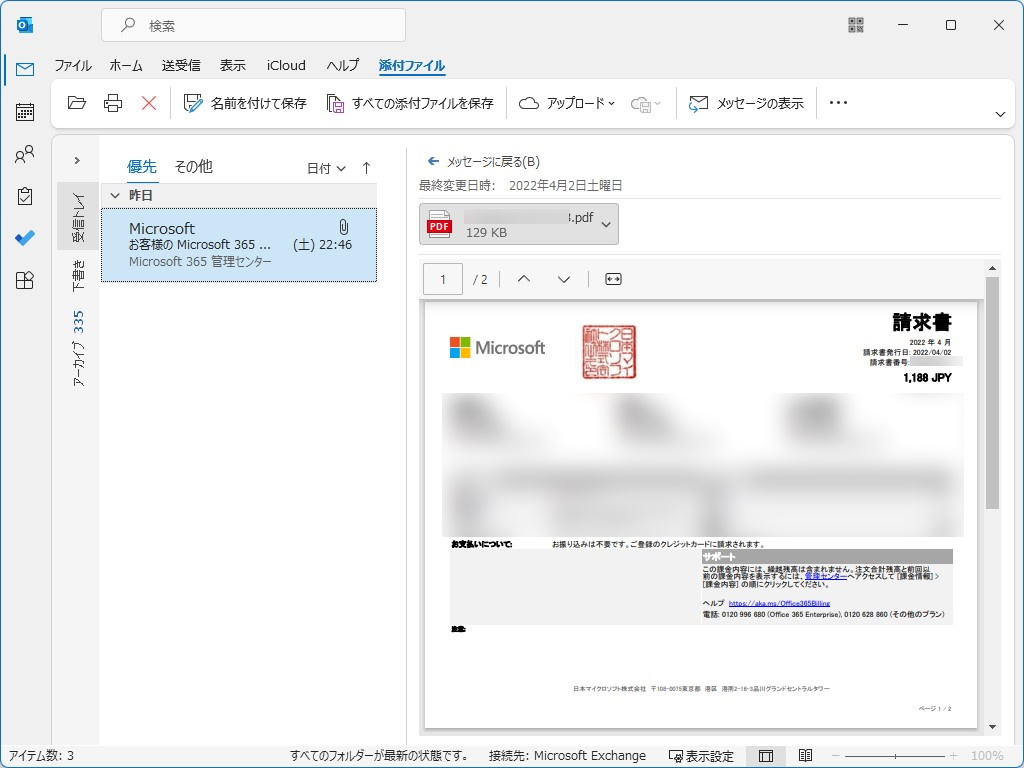Viewport: 1024px width, 768px height.
Task: Switch to the ホーム ribbon tab
Action: [125, 64]
